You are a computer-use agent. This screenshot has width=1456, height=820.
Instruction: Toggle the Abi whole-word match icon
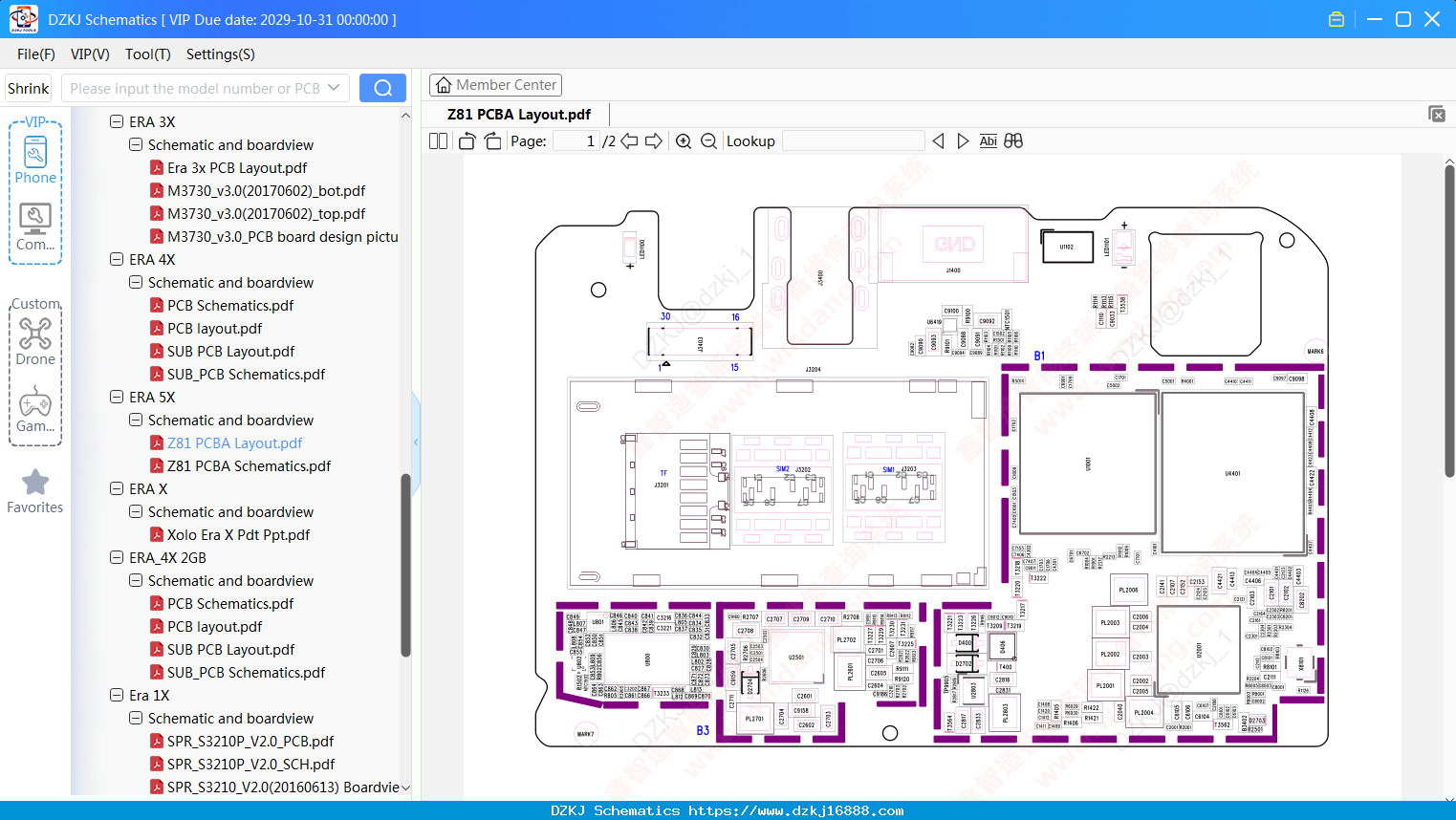[x=988, y=140]
